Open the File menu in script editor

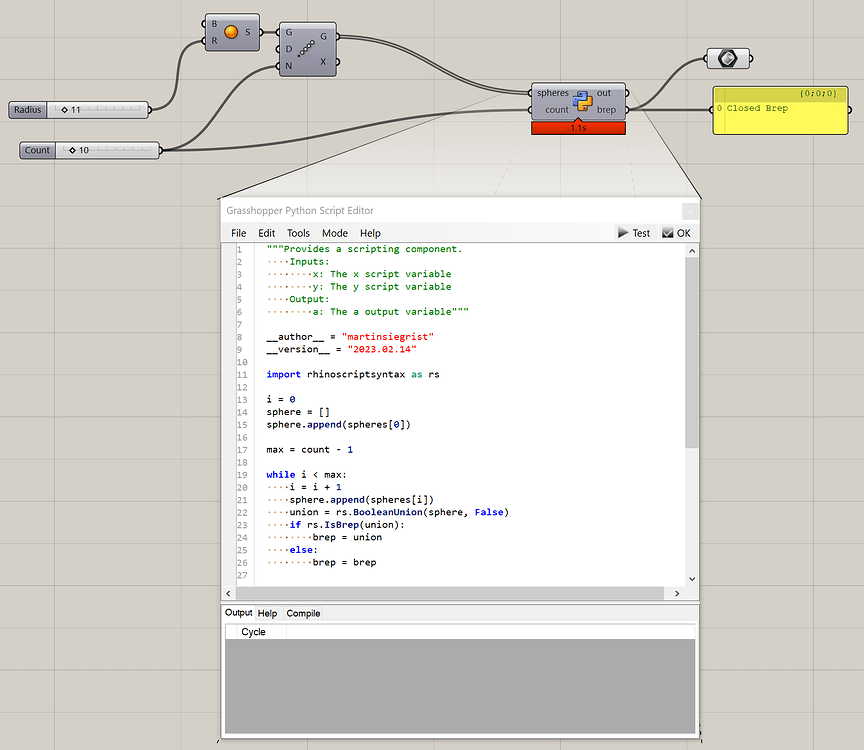point(239,233)
